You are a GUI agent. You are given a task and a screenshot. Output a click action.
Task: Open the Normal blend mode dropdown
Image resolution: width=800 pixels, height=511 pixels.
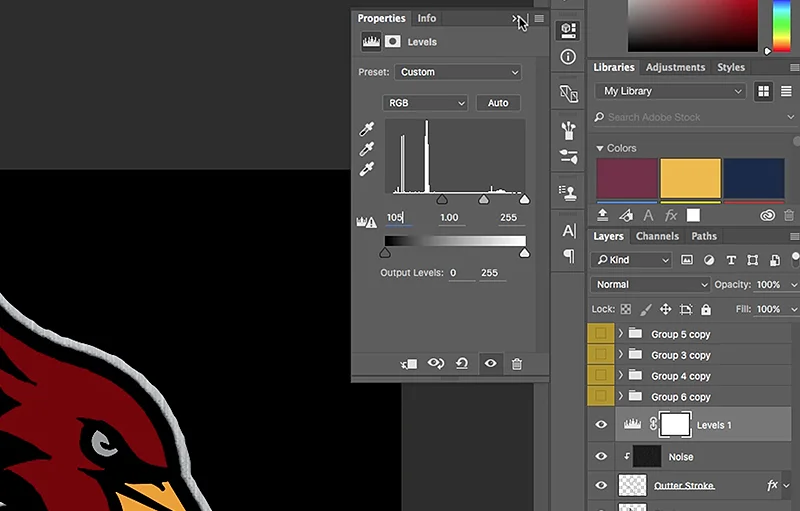(x=650, y=285)
